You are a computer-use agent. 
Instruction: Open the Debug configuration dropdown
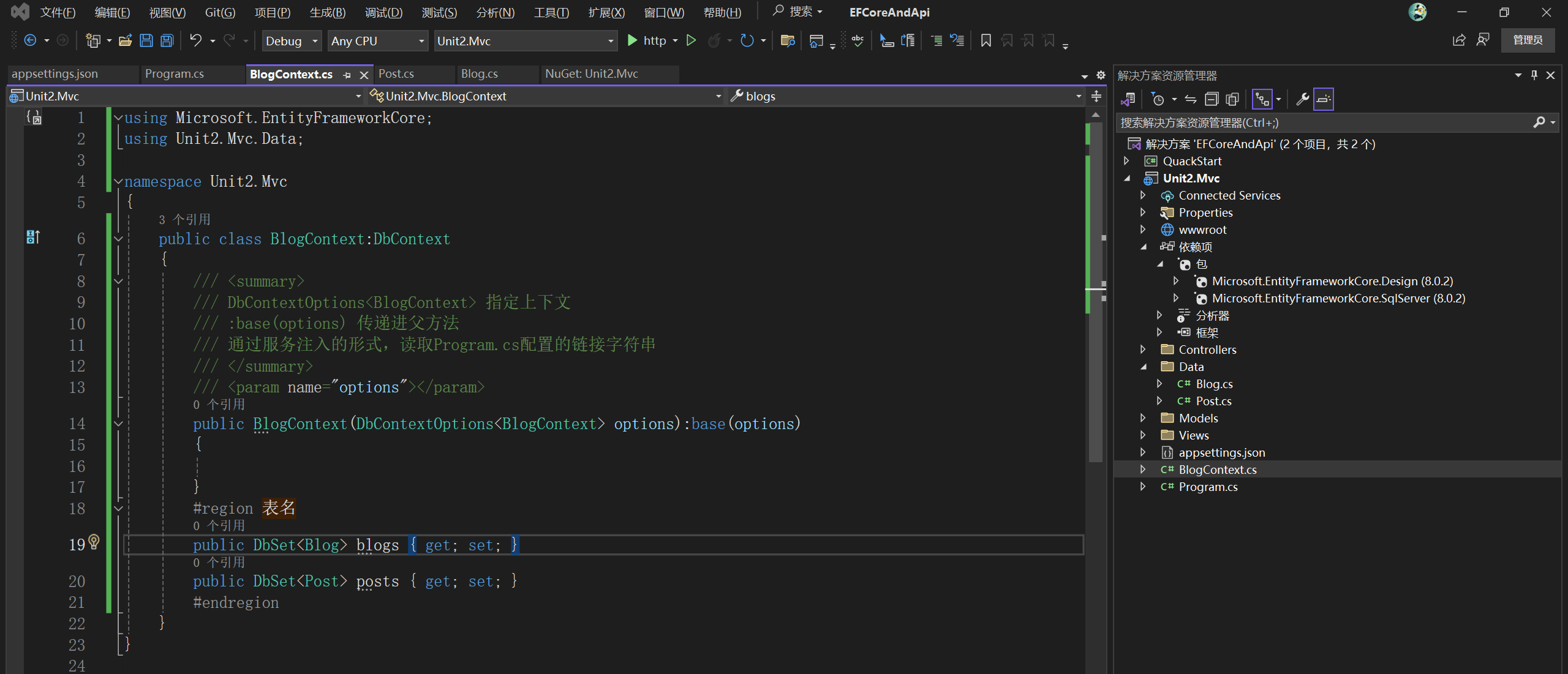click(291, 41)
